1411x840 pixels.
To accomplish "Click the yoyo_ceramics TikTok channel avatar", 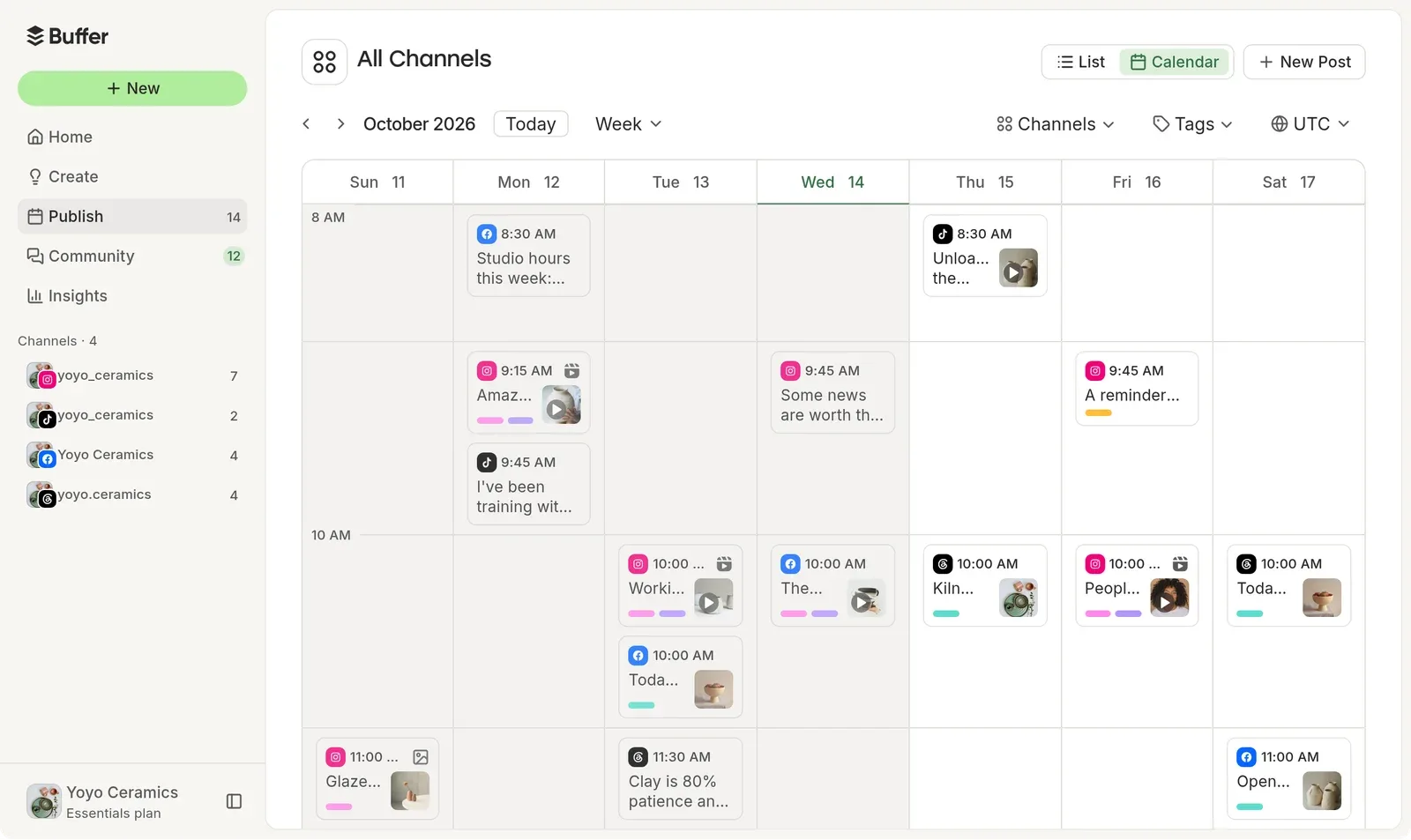I will [41, 416].
